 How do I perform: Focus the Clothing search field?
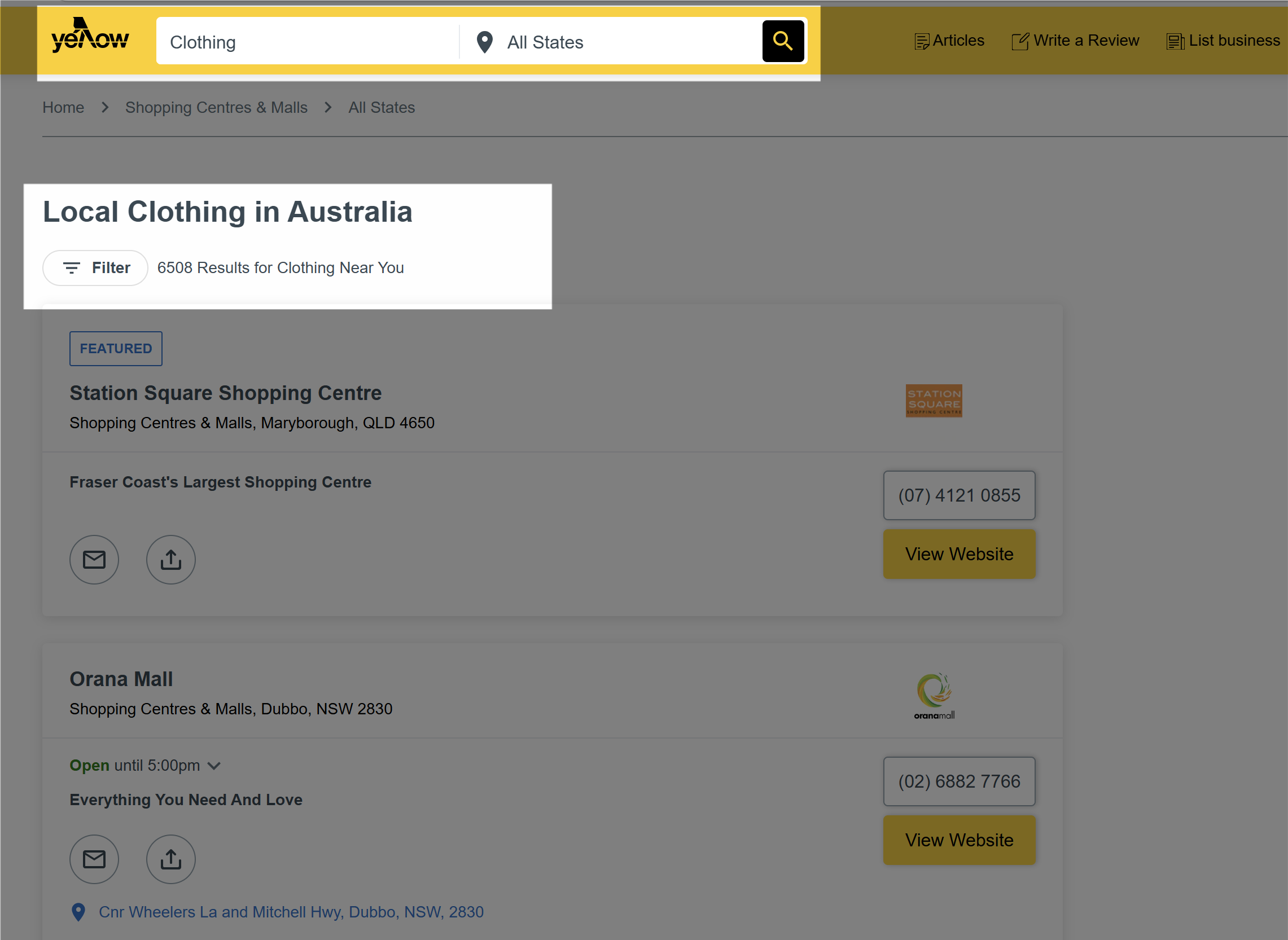[x=308, y=41]
